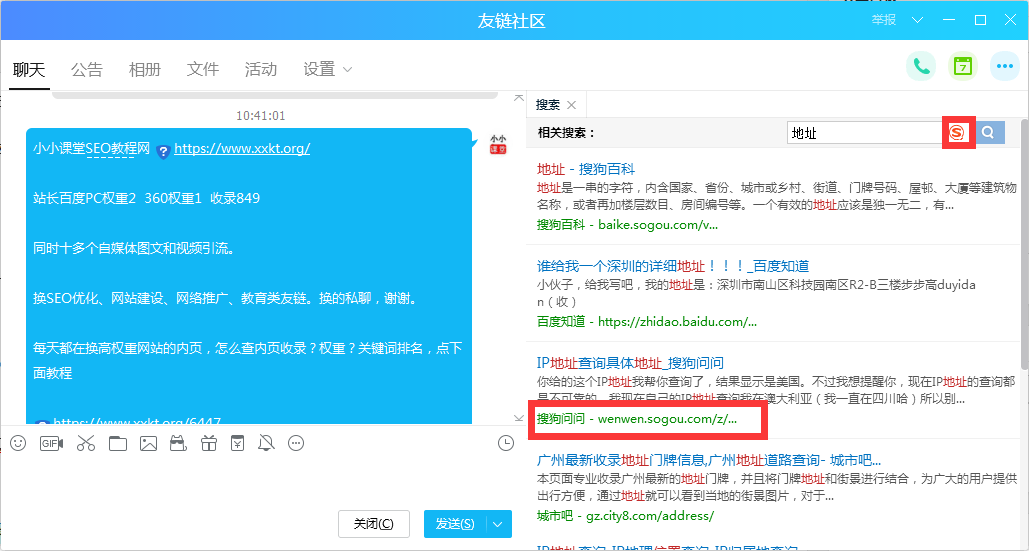Click the GIF animation icon
Screen dimensions: 1029x551
tap(52, 443)
